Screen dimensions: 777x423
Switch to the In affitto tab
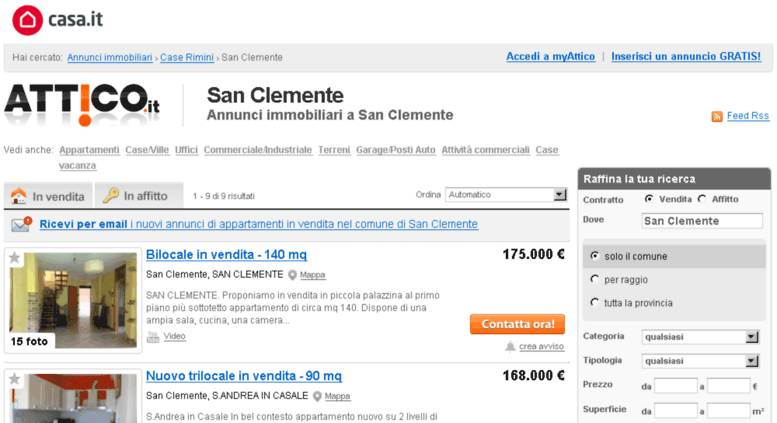(x=138, y=195)
